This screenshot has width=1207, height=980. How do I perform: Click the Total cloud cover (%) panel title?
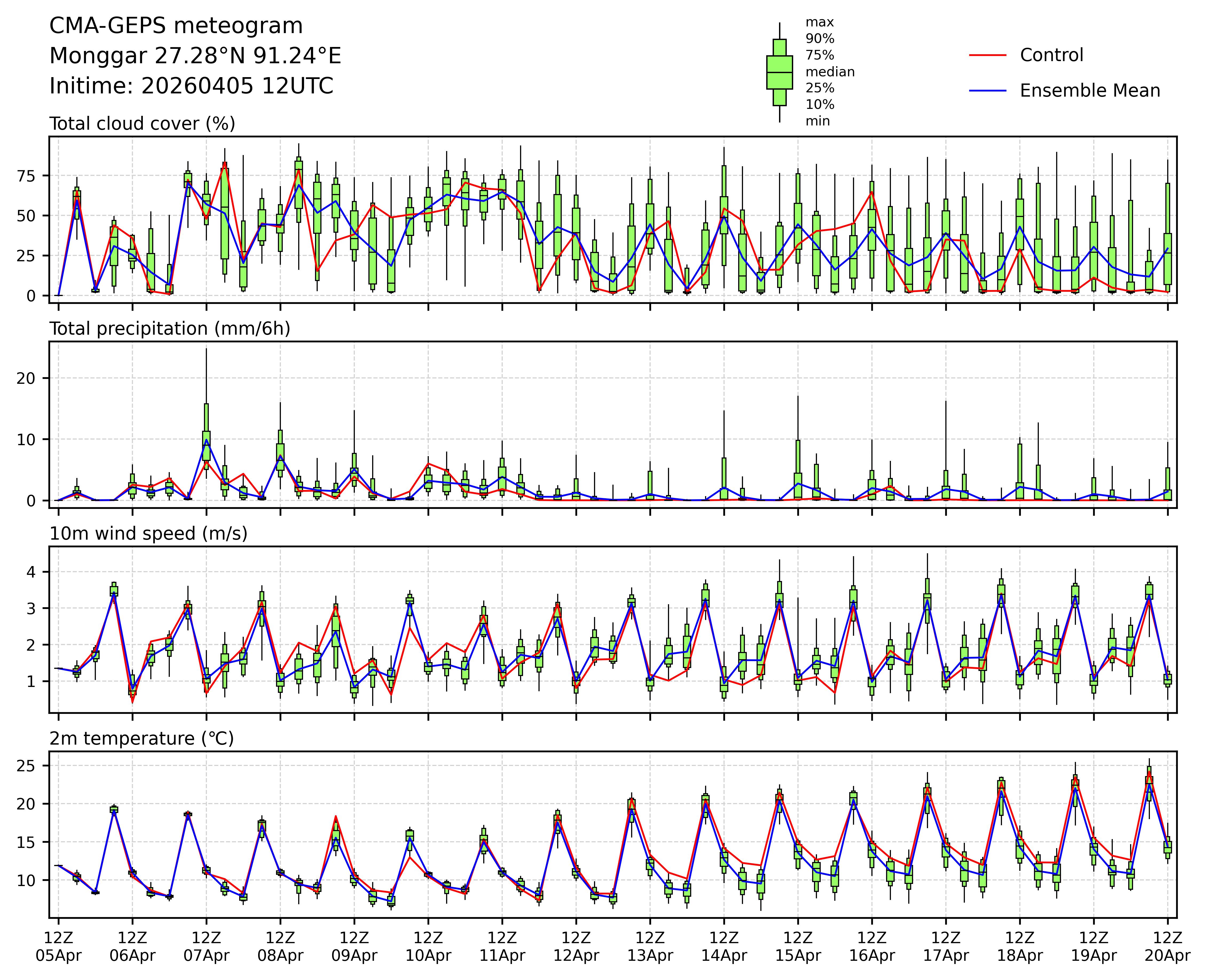click(142, 124)
